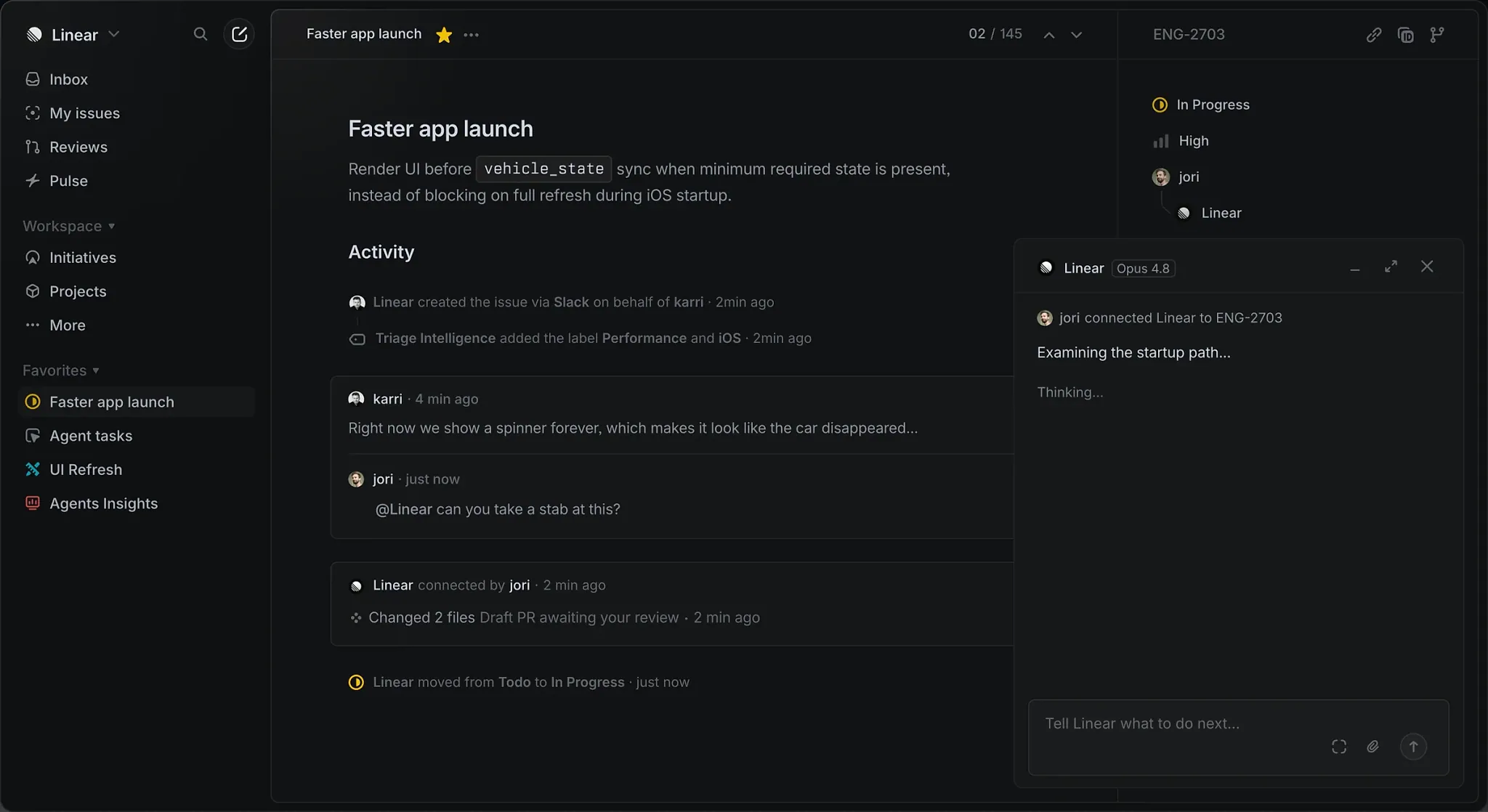The image size is (1488, 812).
Task: Click the Thinking... status text
Action: point(1069,392)
